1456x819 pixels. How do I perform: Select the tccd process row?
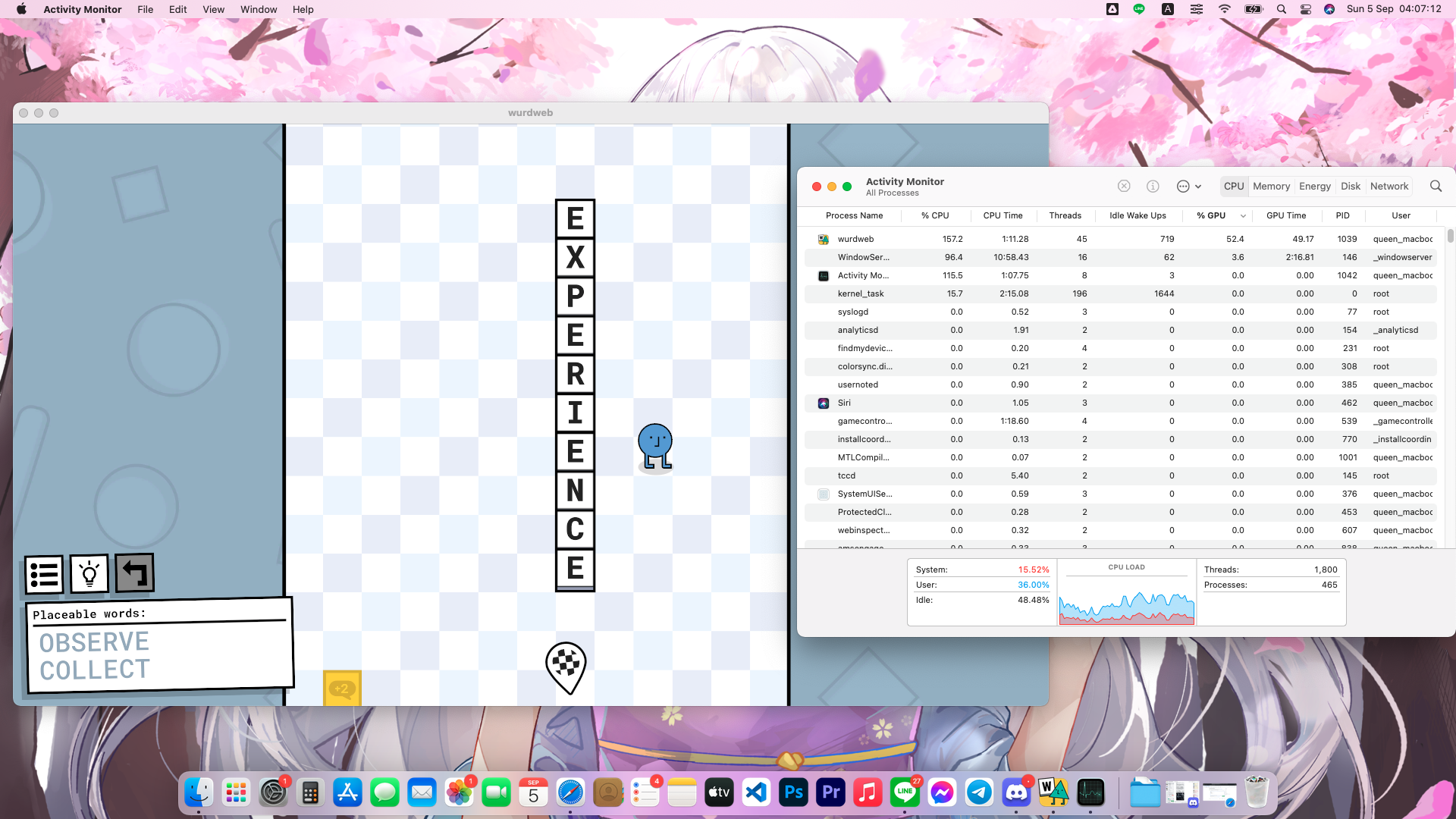[x=1121, y=475]
